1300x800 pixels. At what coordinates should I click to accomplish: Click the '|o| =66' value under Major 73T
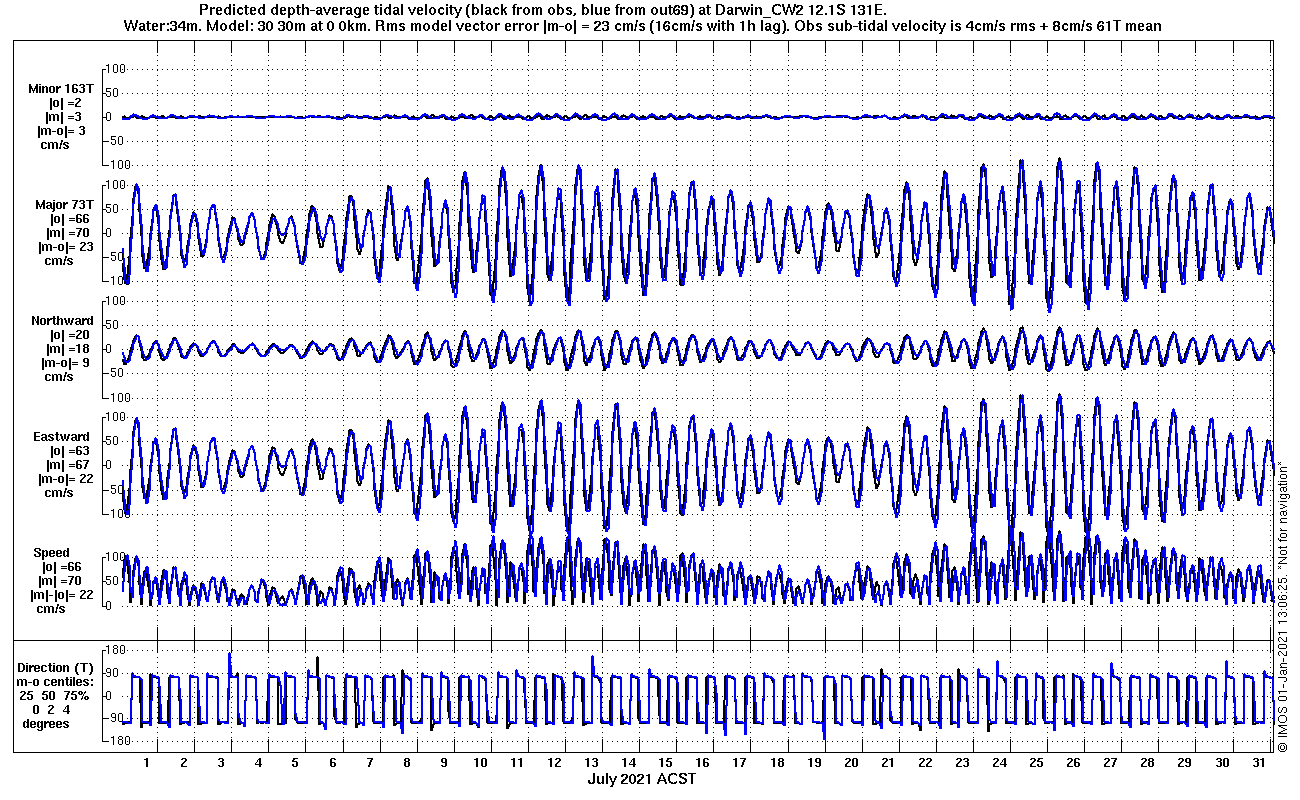(x=69, y=219)
